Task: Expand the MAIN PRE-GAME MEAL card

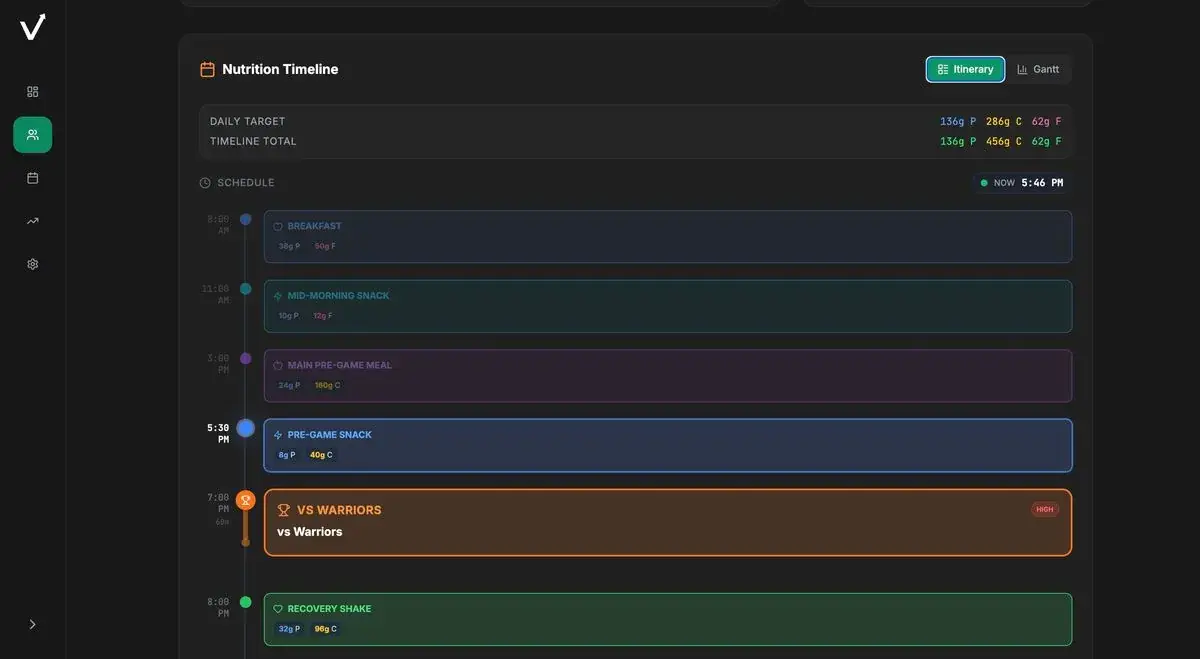Action: tap(667, 375)
